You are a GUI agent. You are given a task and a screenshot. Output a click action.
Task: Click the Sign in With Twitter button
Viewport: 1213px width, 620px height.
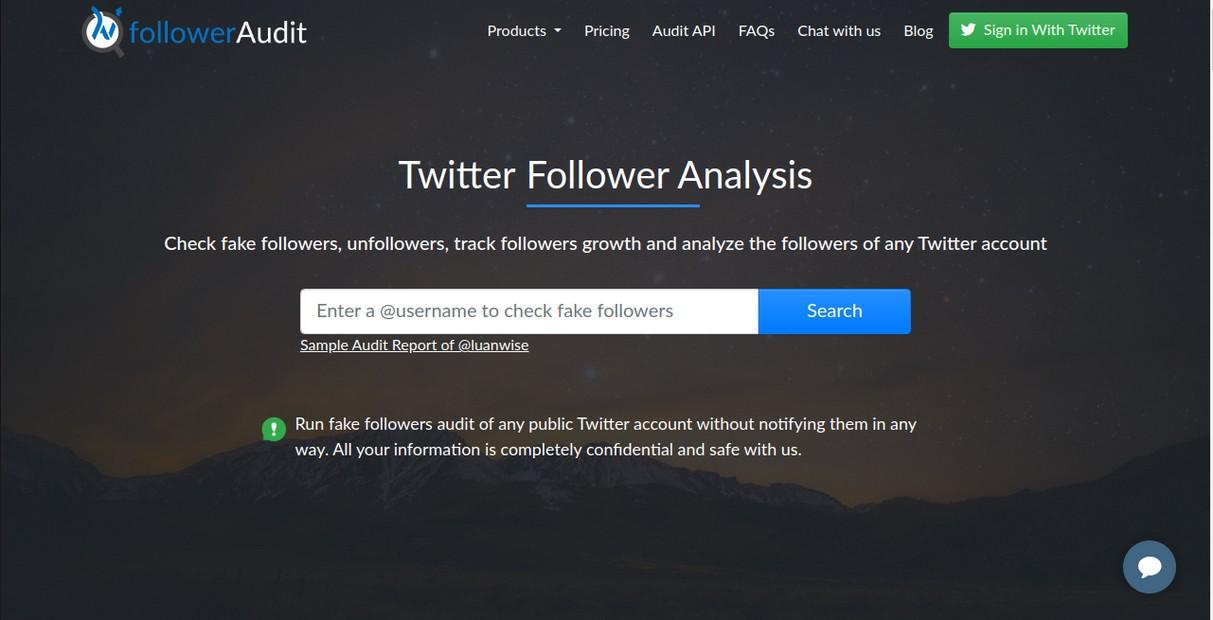[x=1038, y=30]
